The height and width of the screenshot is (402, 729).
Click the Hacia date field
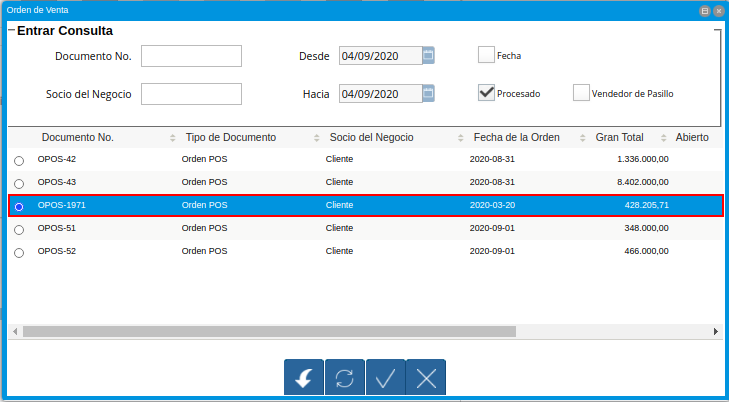(x=381, y=94)
